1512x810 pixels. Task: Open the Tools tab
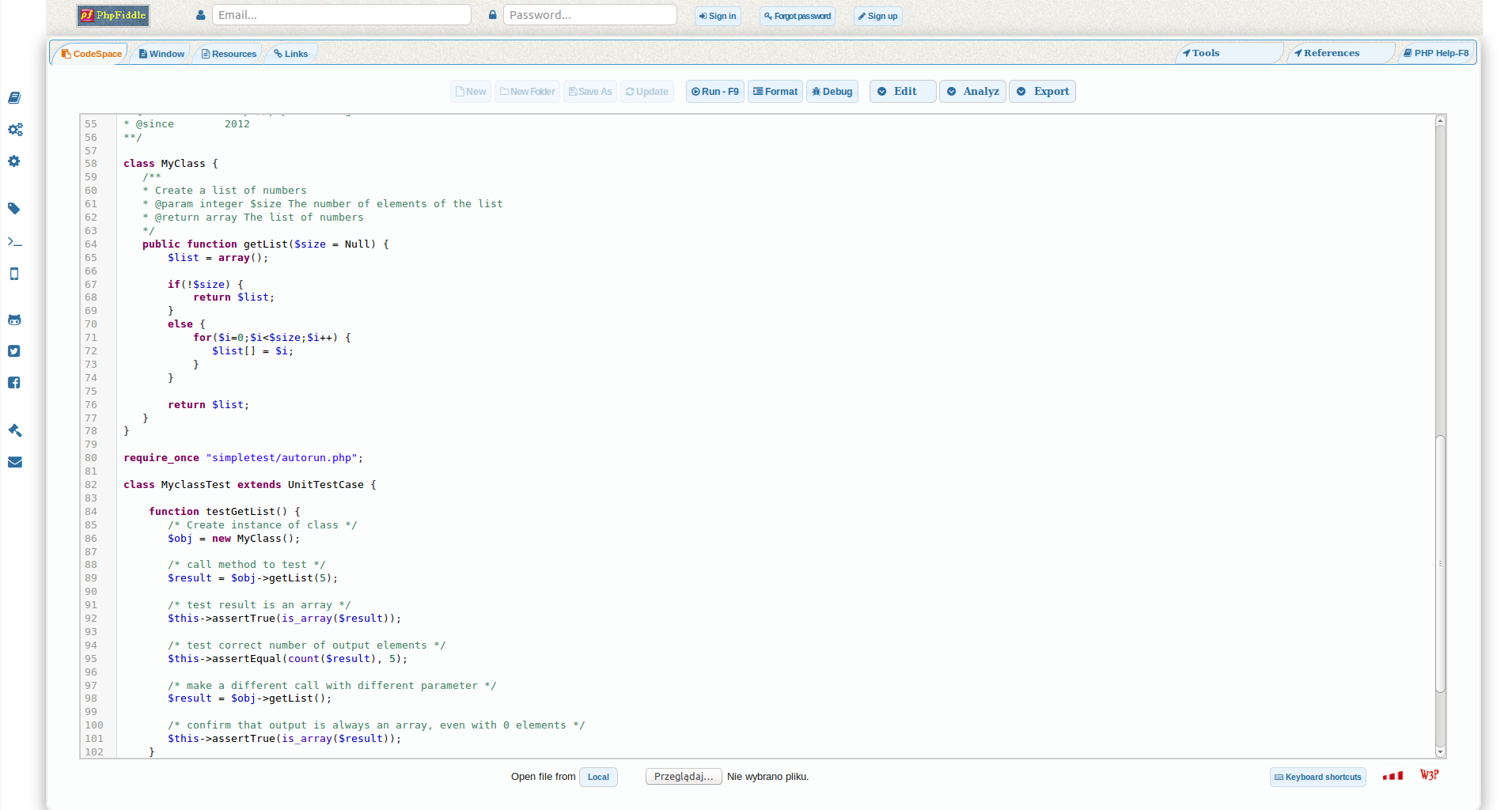click(x=1203, y=53)
